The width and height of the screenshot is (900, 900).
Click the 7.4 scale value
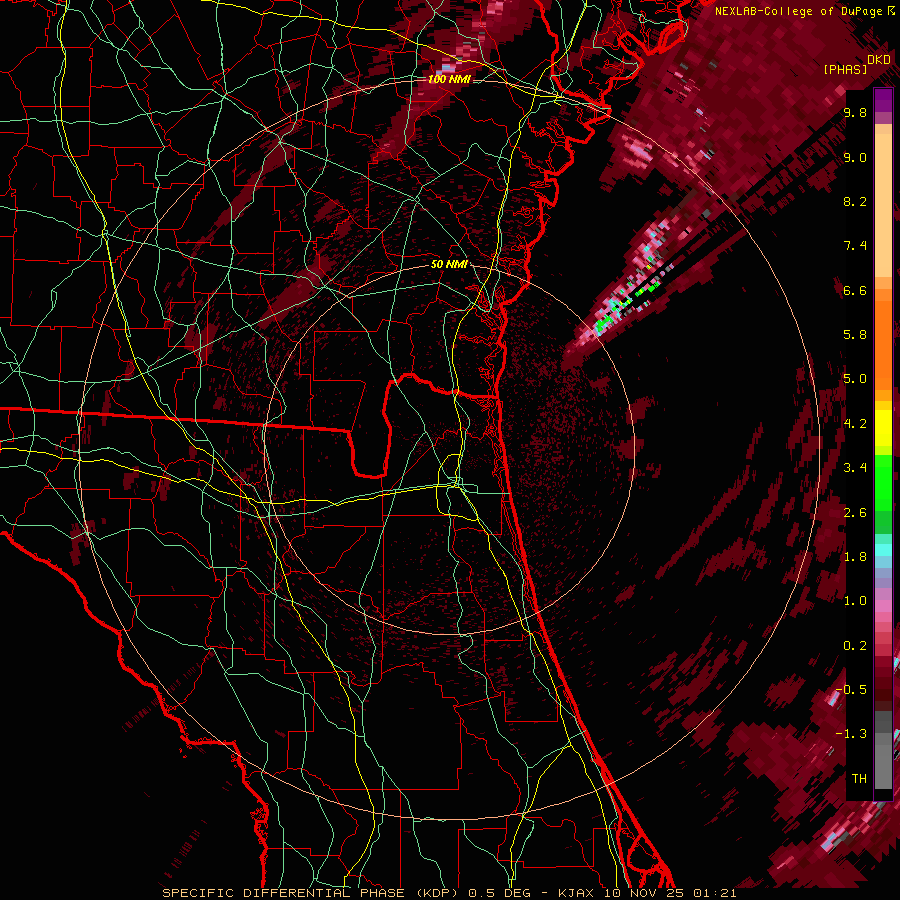coord(855,246)
